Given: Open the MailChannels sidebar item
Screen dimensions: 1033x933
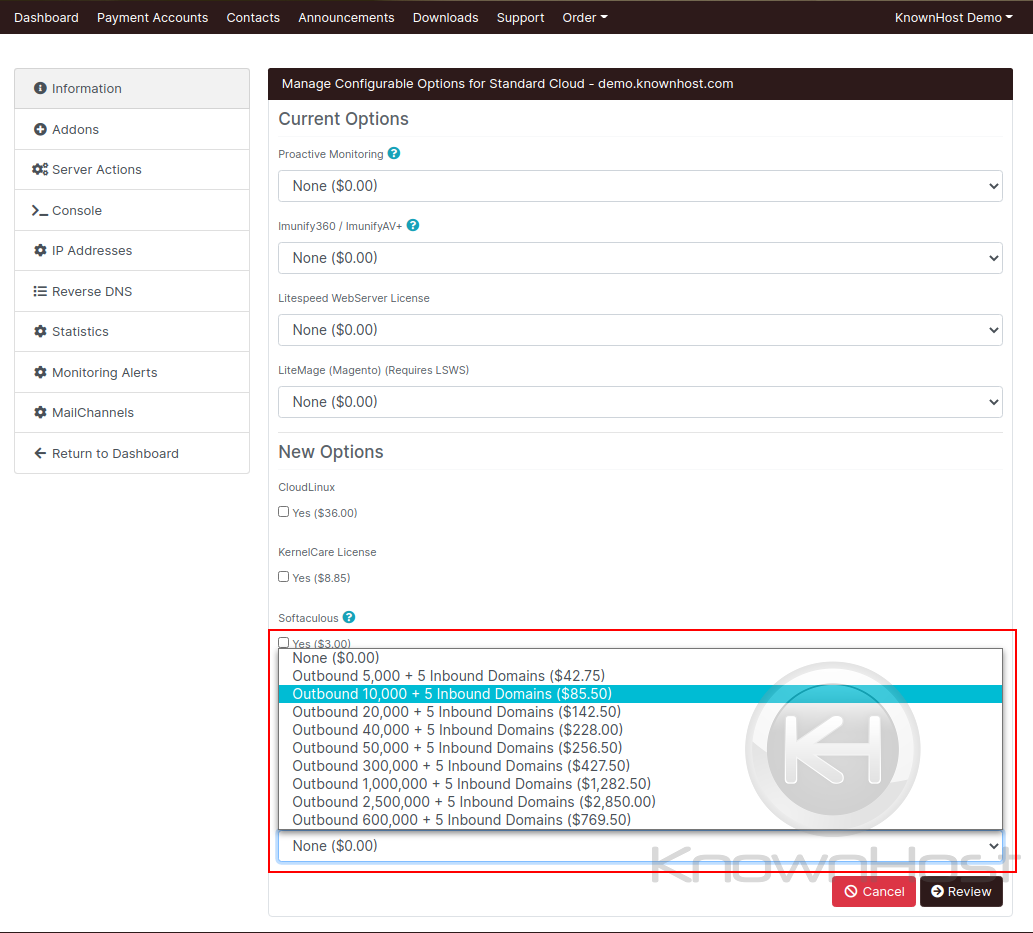Looking at the screenshot, I should click(132, 412).
